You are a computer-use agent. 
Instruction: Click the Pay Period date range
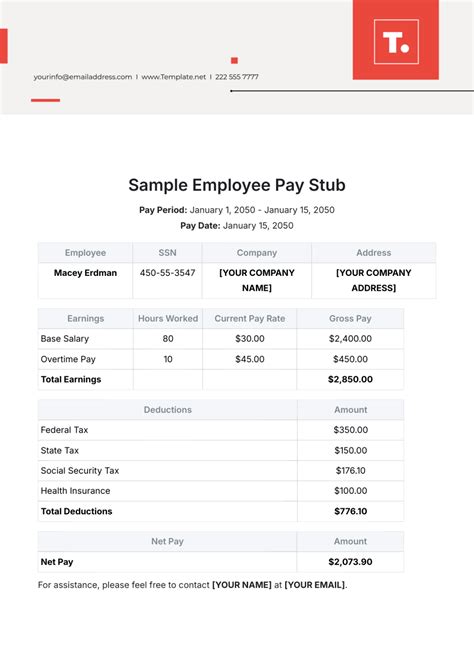tap(262, 210)
